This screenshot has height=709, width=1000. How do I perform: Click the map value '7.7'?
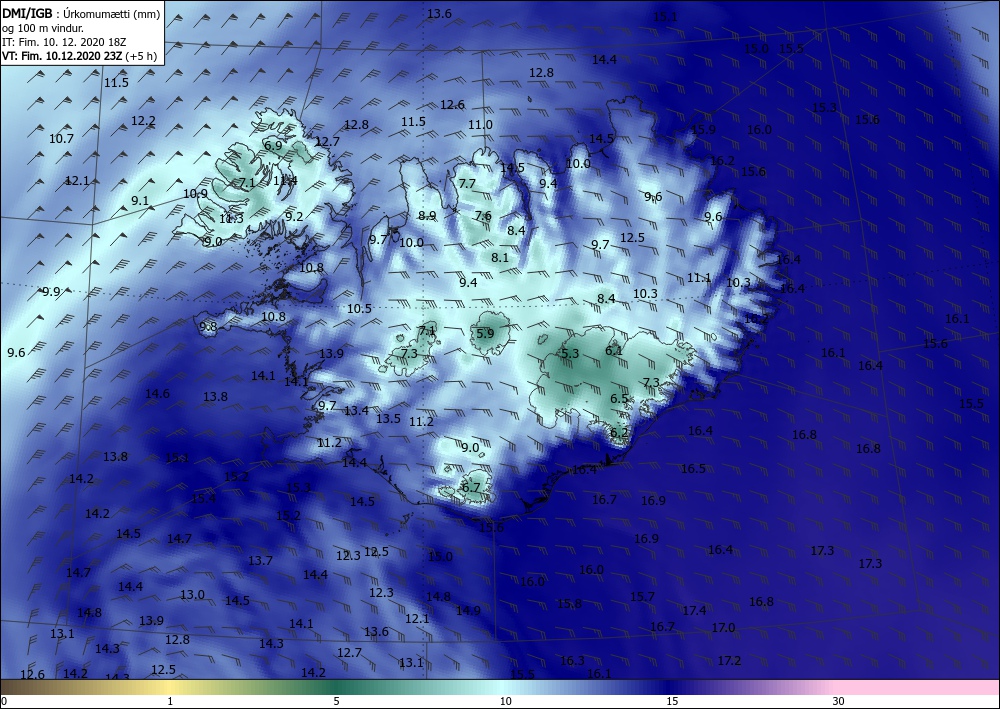pyautogui.click(x=467, y=184)
